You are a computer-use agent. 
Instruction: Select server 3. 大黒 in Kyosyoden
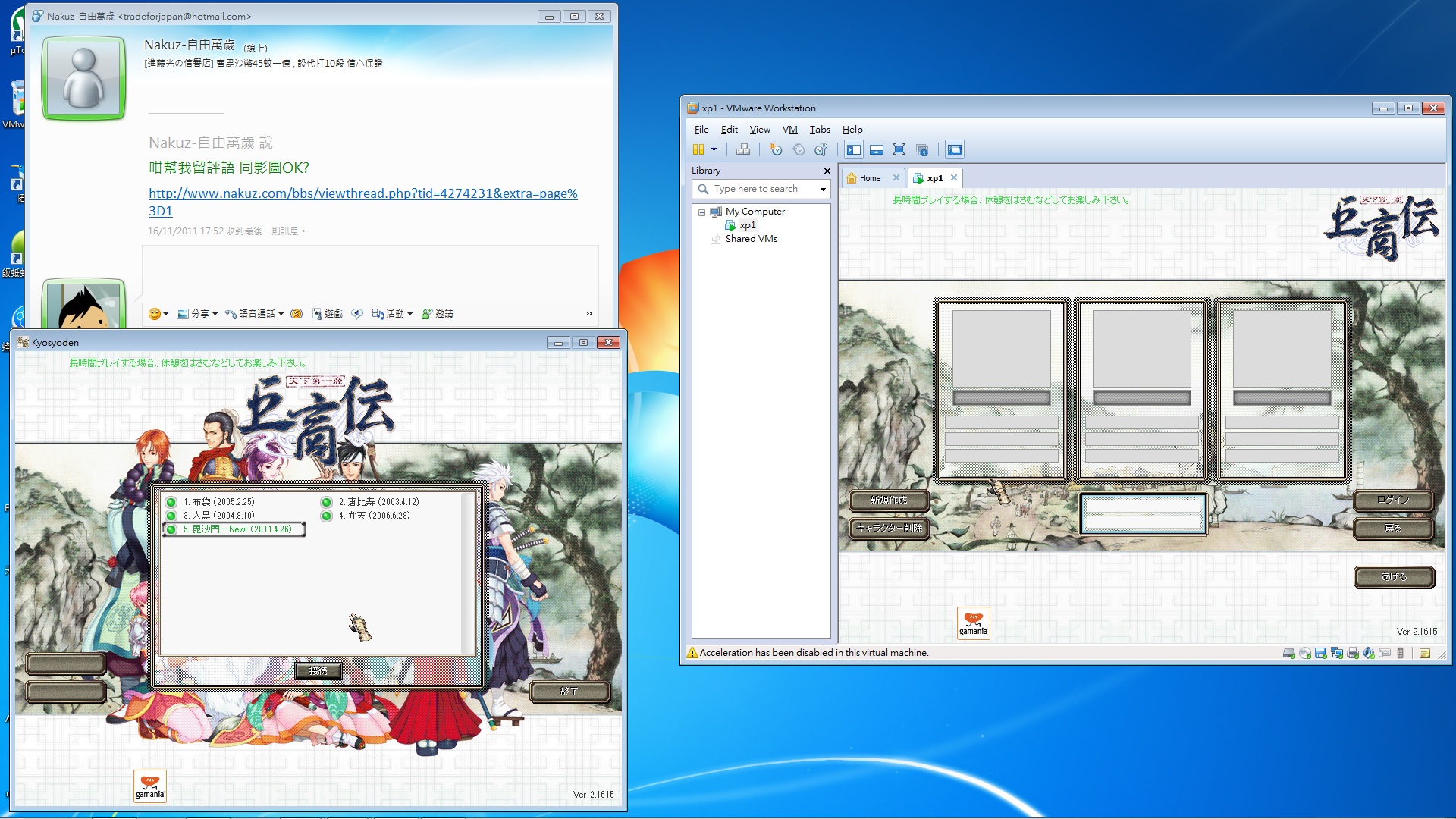tap(211, 516)
